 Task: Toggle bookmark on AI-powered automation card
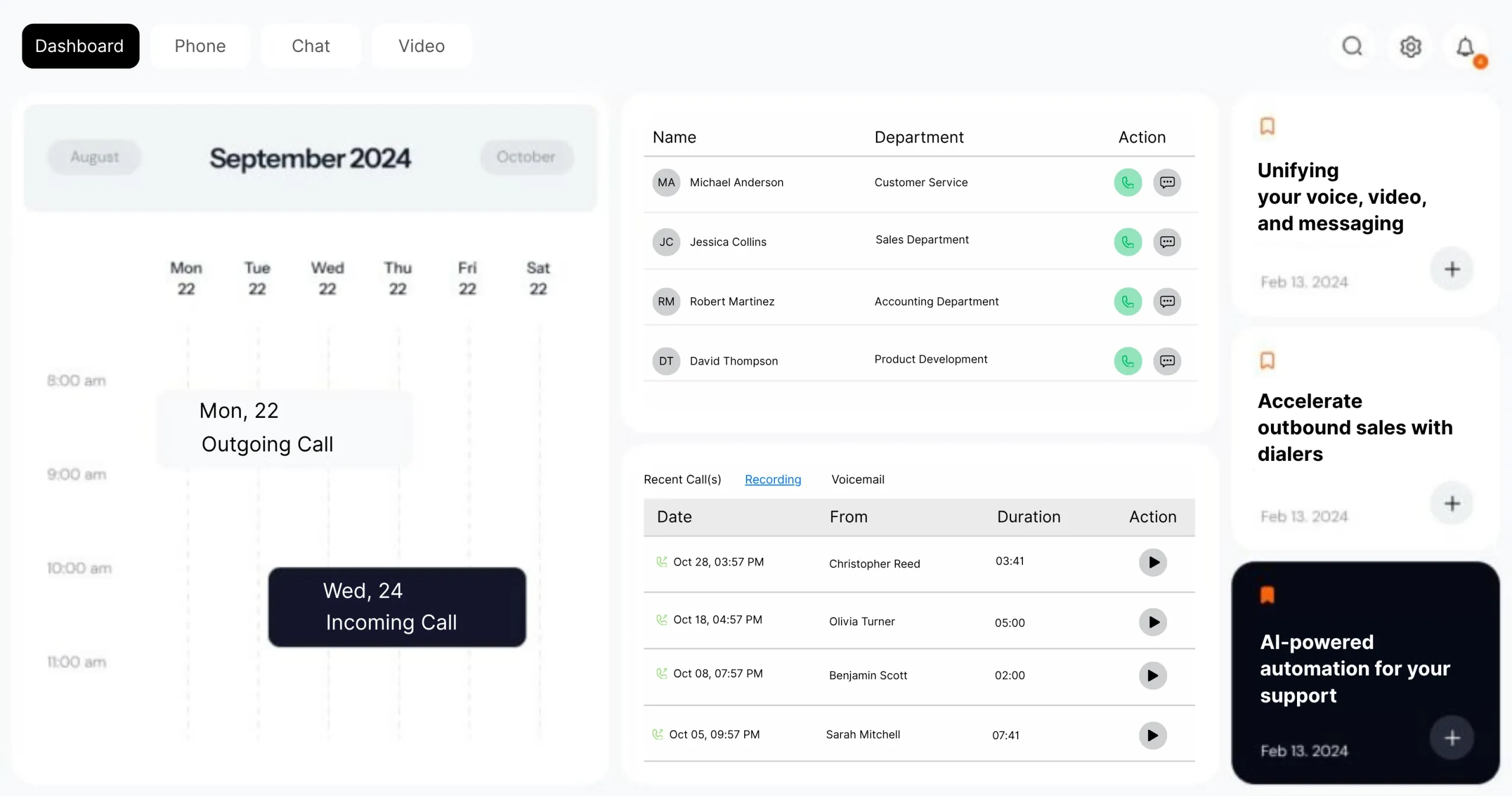[x=1267, y=595]
